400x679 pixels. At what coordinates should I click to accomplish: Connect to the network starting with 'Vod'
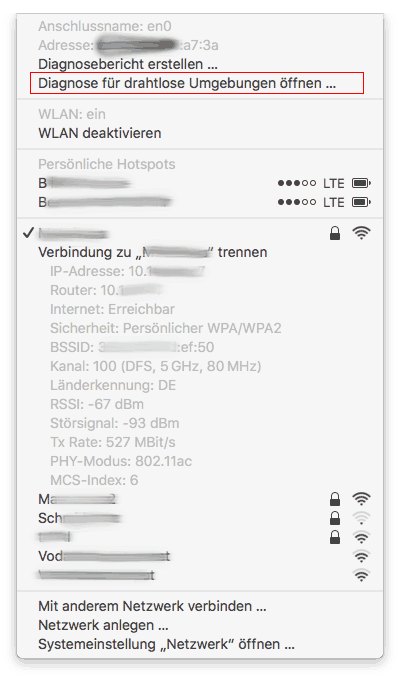(200, 556)
